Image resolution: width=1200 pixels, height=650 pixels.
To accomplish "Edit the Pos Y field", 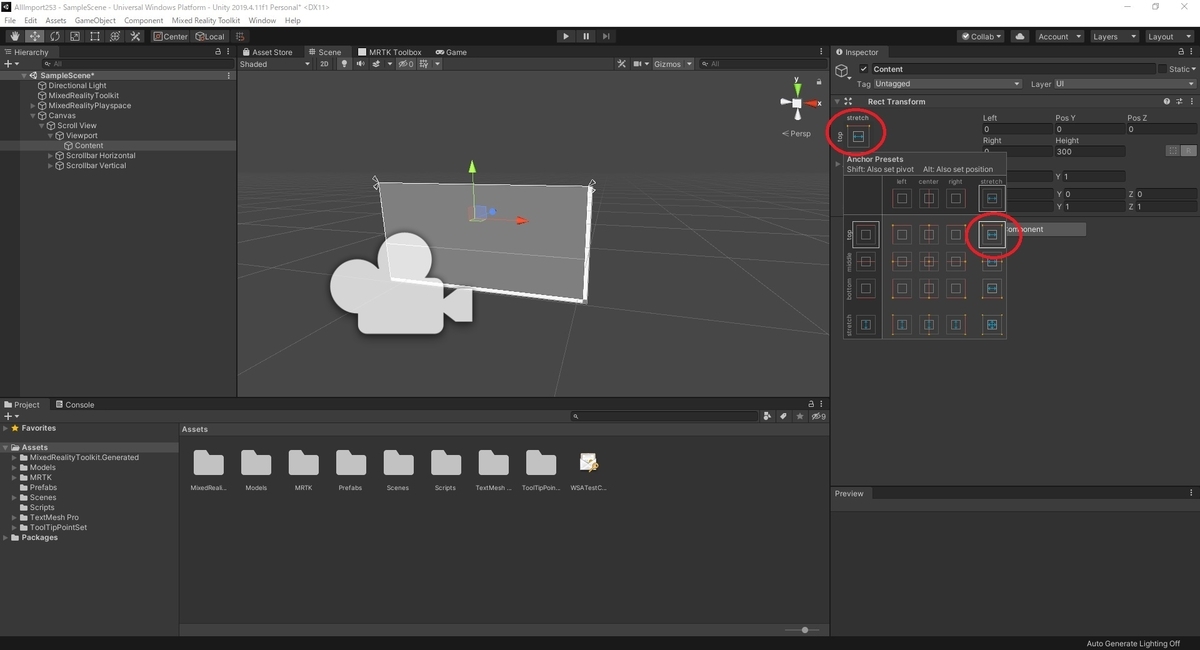I will [1089, 129].
